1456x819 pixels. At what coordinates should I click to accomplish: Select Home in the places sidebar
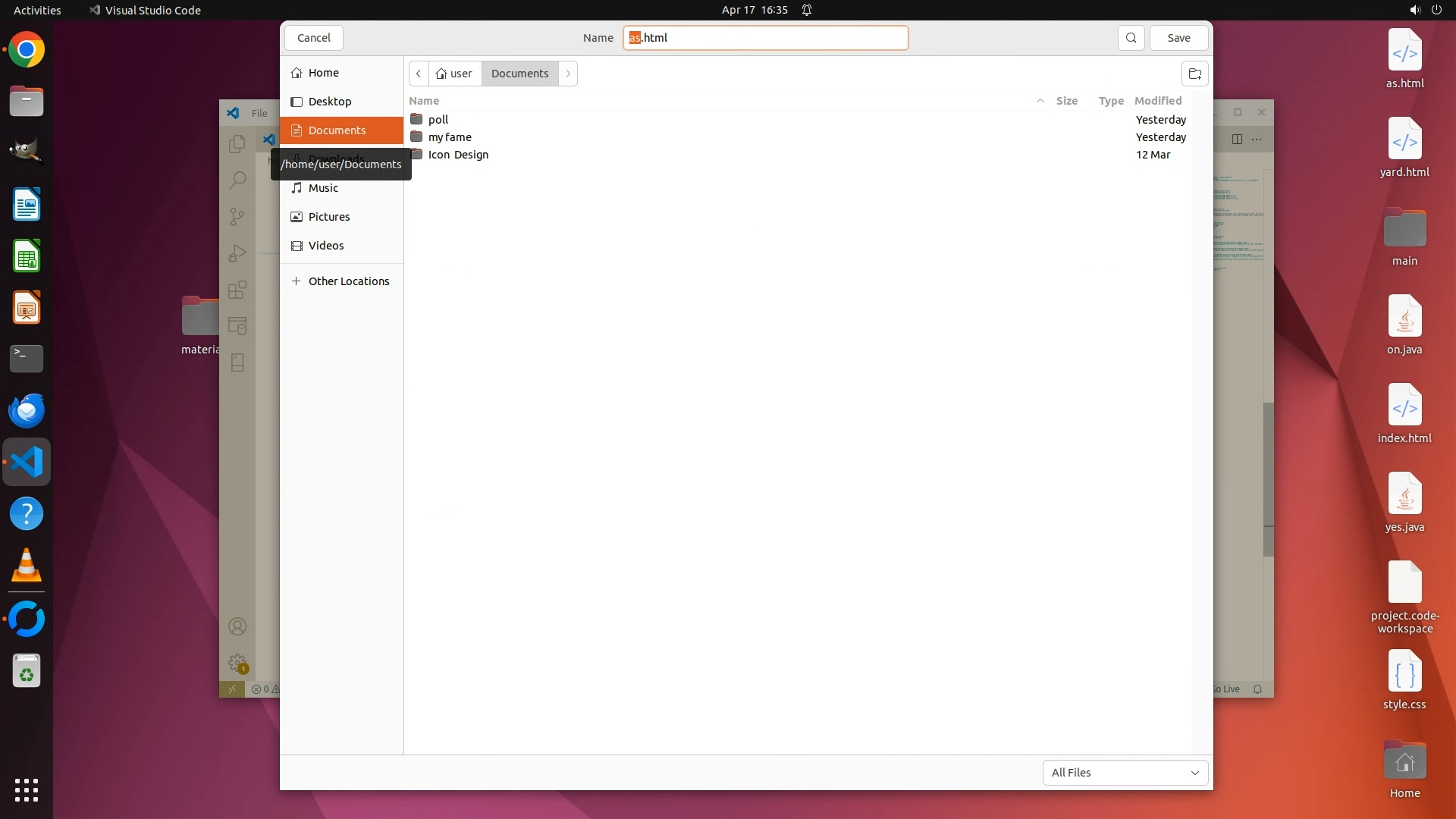coord(324,73)
